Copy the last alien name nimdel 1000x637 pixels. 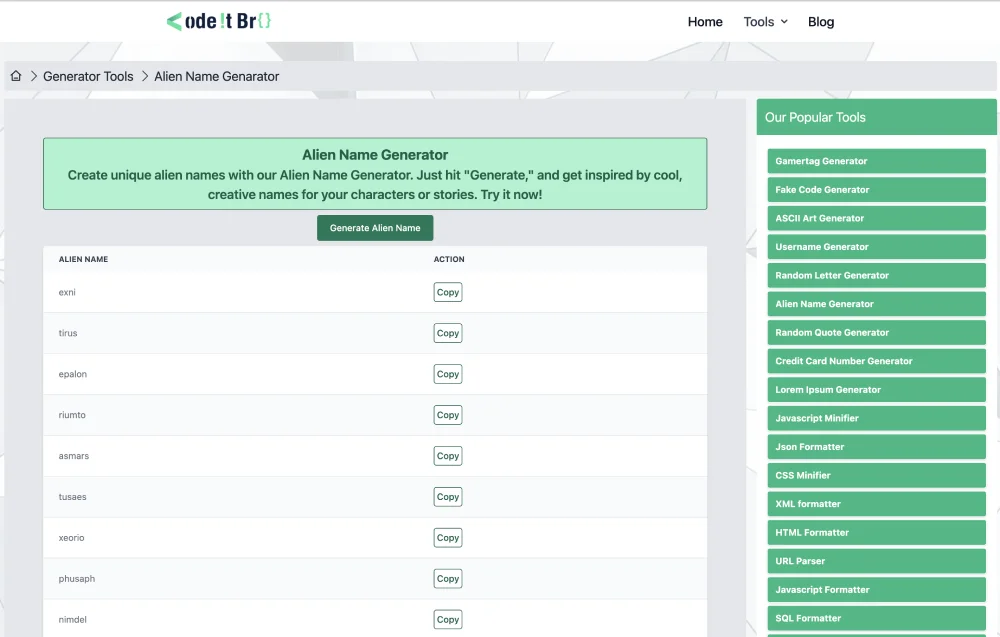point(447,618)
